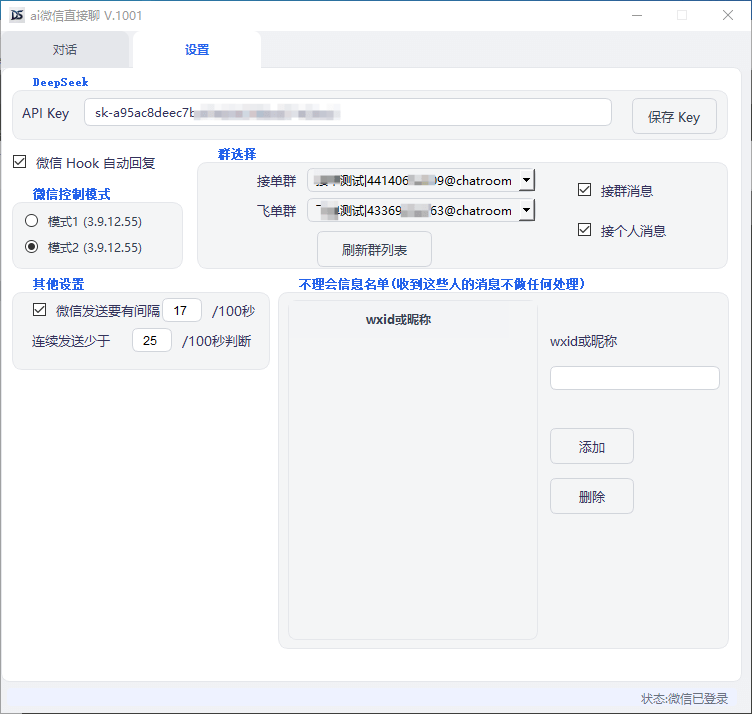Click the 其他设置 section label
The image size is (752, 714).
click(59, 284)
